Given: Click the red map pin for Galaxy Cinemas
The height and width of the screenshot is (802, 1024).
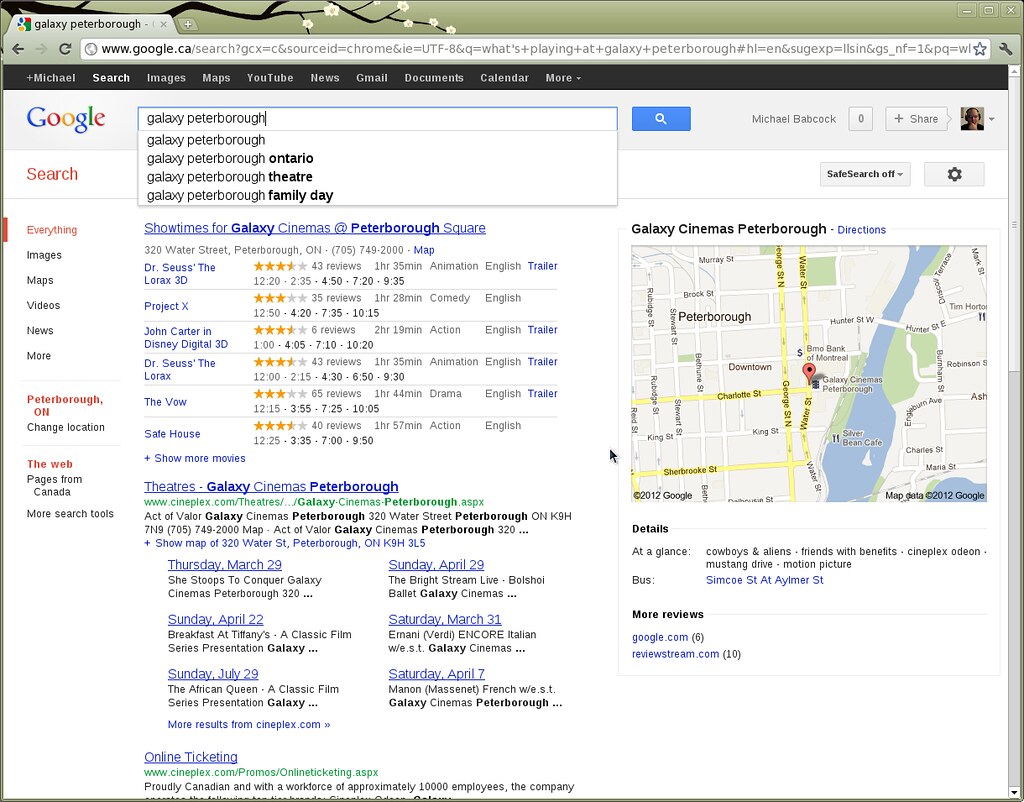Looking at the screenshot, I should coord(808,373).
